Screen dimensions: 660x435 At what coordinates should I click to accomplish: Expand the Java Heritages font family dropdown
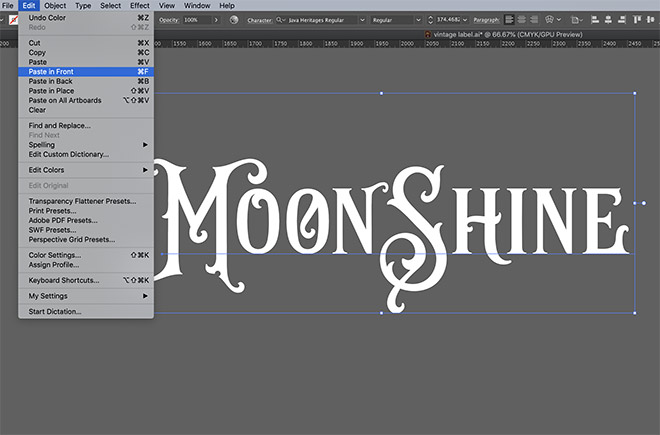(x=360, y=20)
